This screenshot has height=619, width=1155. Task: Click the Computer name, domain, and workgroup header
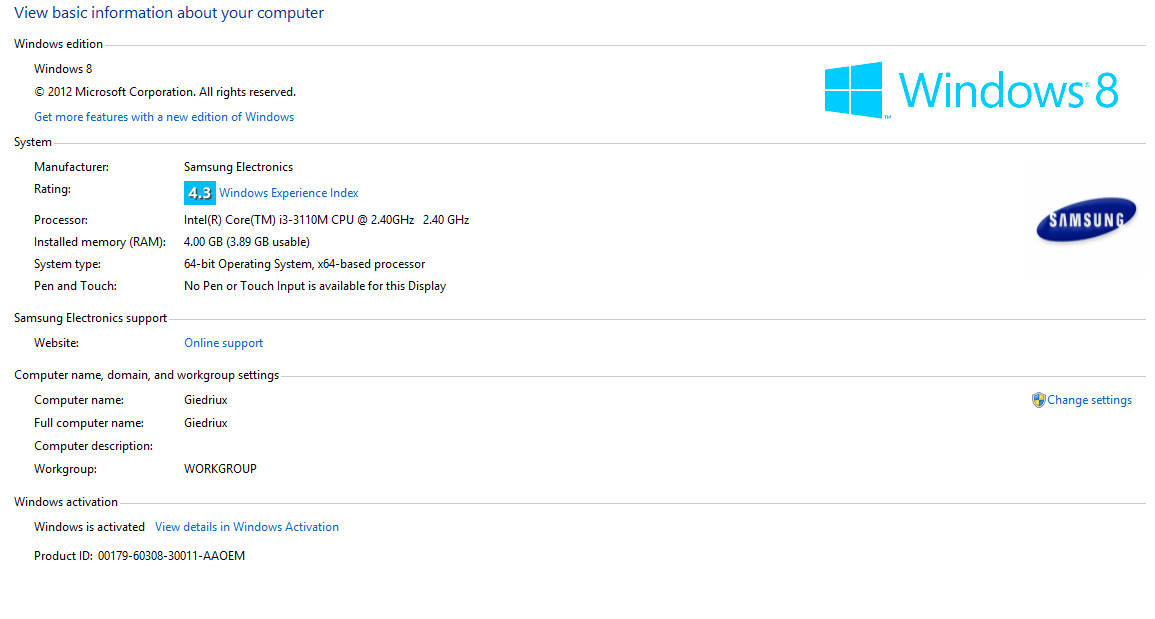pos(147,375)
